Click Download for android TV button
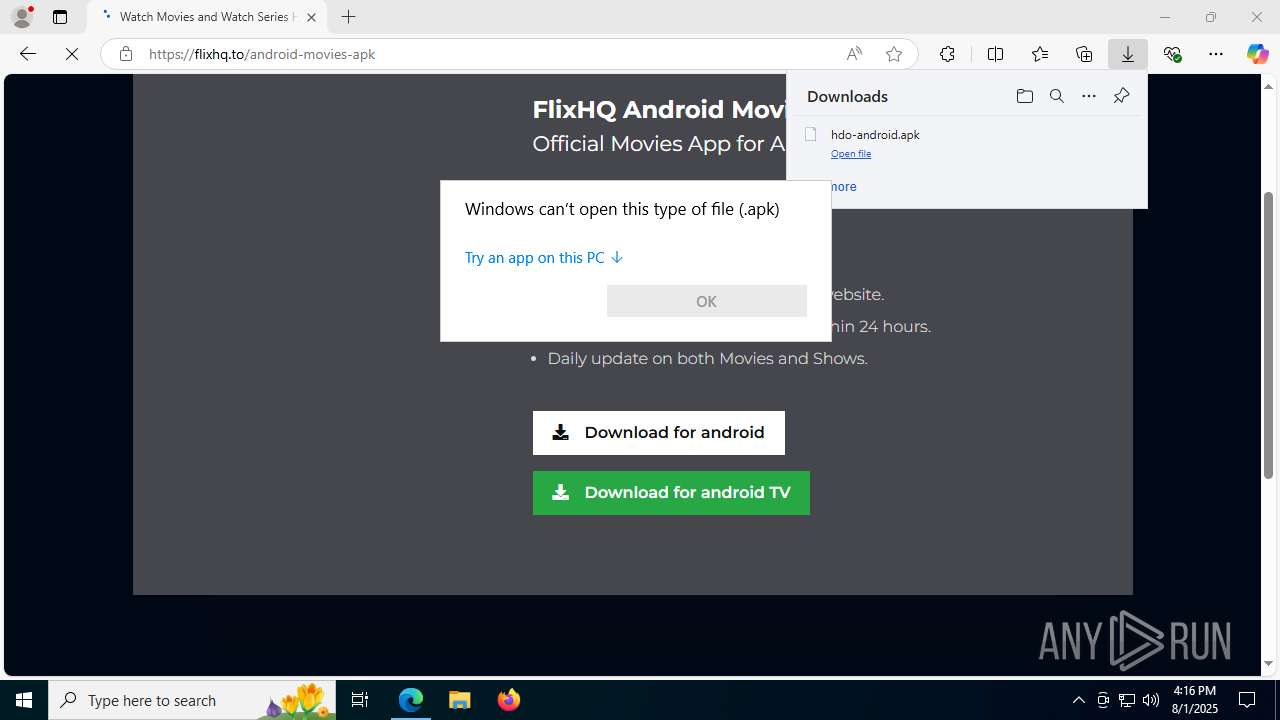Image resolution: width=1280 pixels, height=720 pixels. point(671,493)
